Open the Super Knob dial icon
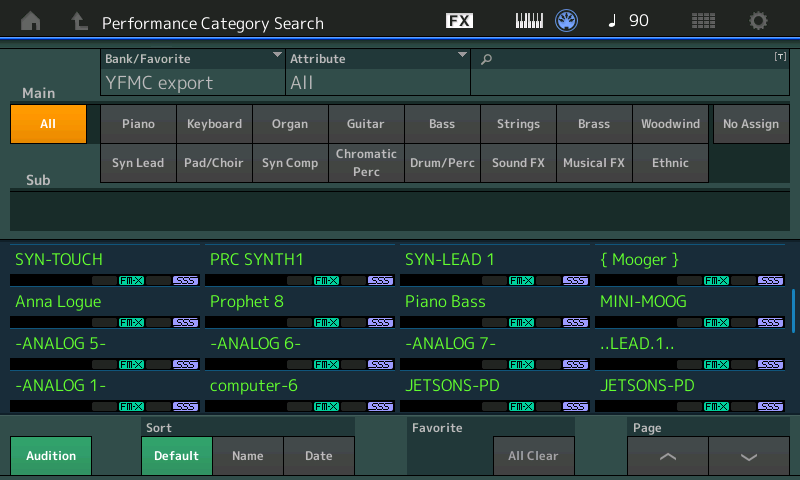 (x=567, y=21)
